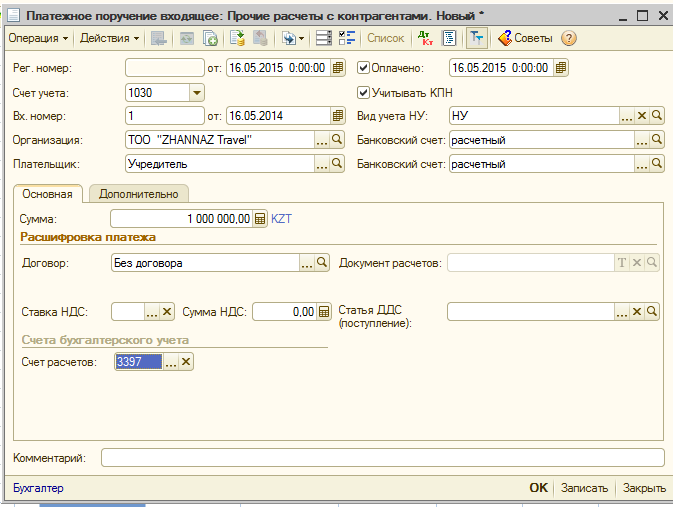Click the KZT currency link
673x507 pixels.
tap(281, 219)
